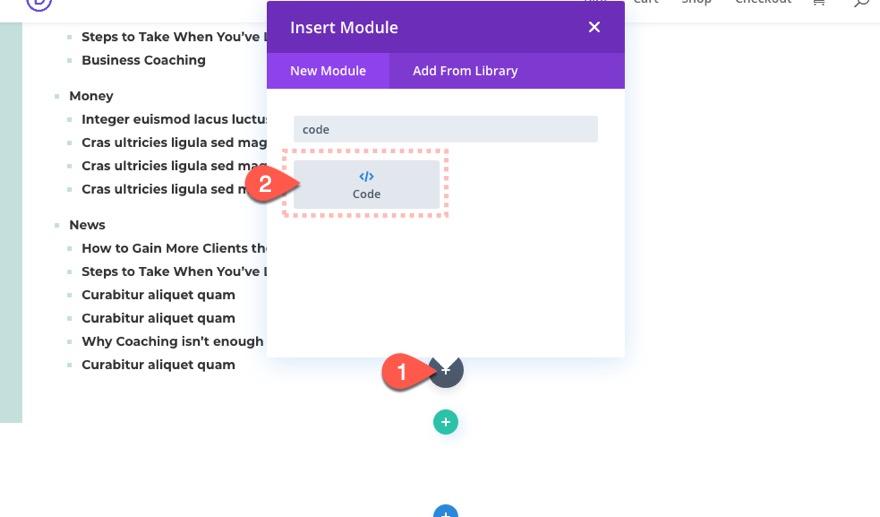Open 'Why Coaching isn't enough' link
Viewport: 880px width, 517px height.
tap(172, 341)
